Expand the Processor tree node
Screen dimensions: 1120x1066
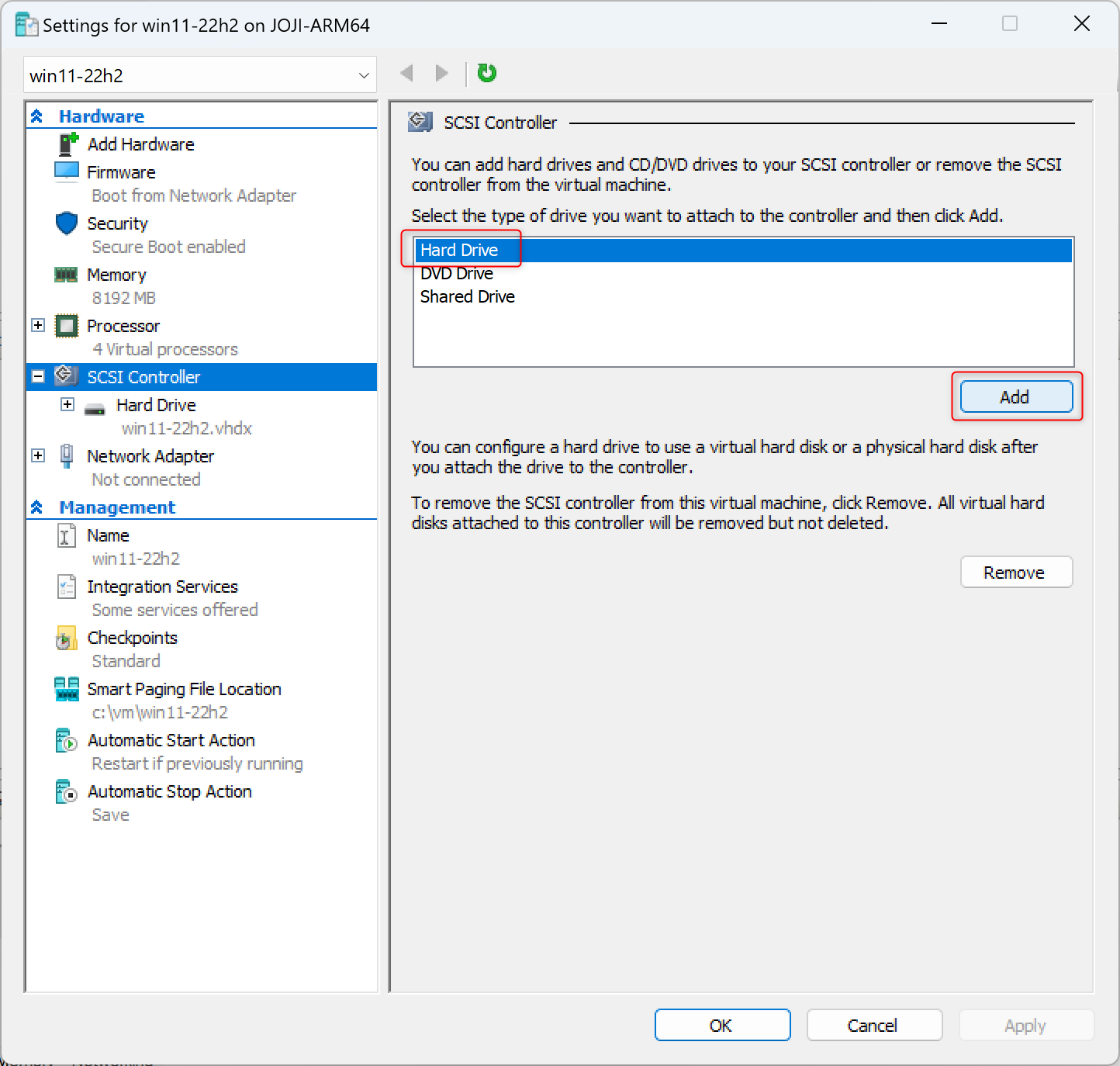pyautogui.click(x=38, y=326)
